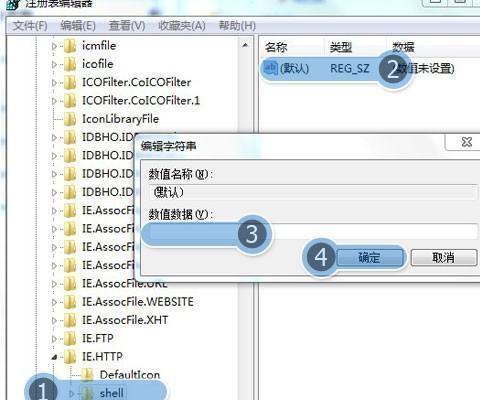480x400 pixels.
Task: Expand the ICOFilter.CoICOFilter.1 key
Action: (x=54, y=101)
